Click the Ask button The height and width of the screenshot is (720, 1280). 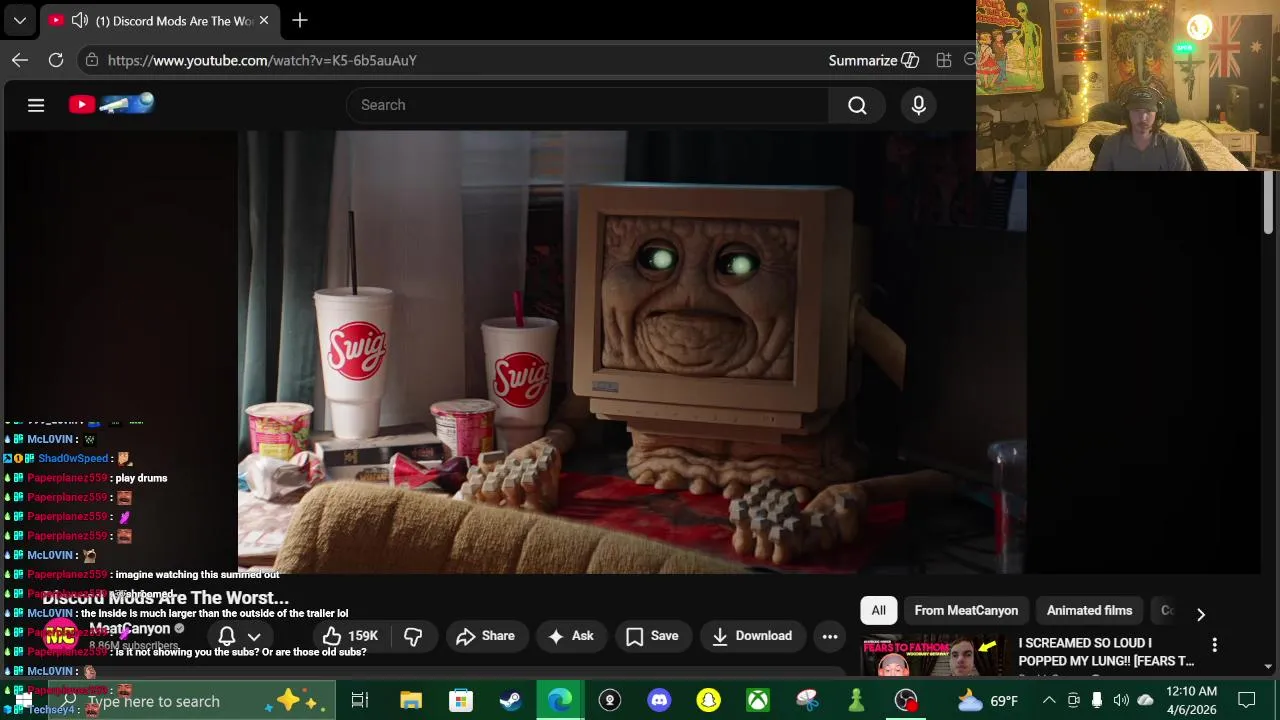click(570, 636)
